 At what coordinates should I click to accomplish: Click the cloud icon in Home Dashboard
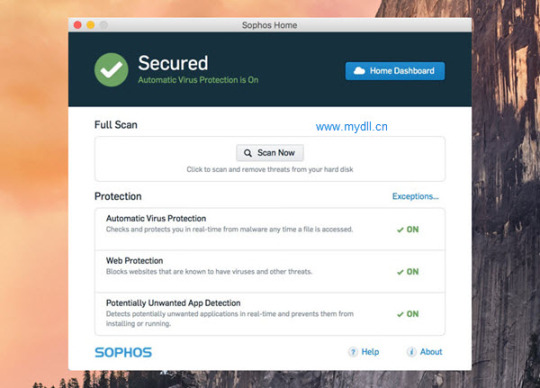[x=359, y=71]
